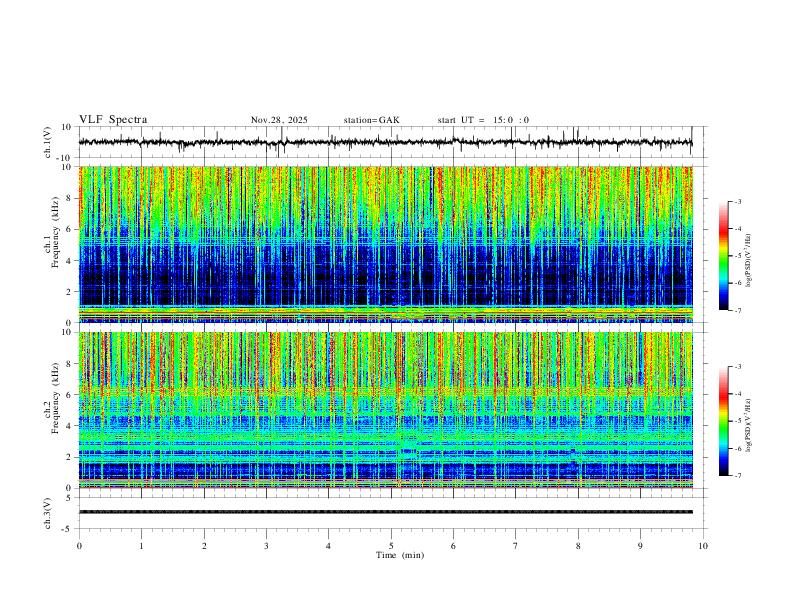Click the "ch.3(V)" axis label
792x612 pixels.
coord(48,513)
